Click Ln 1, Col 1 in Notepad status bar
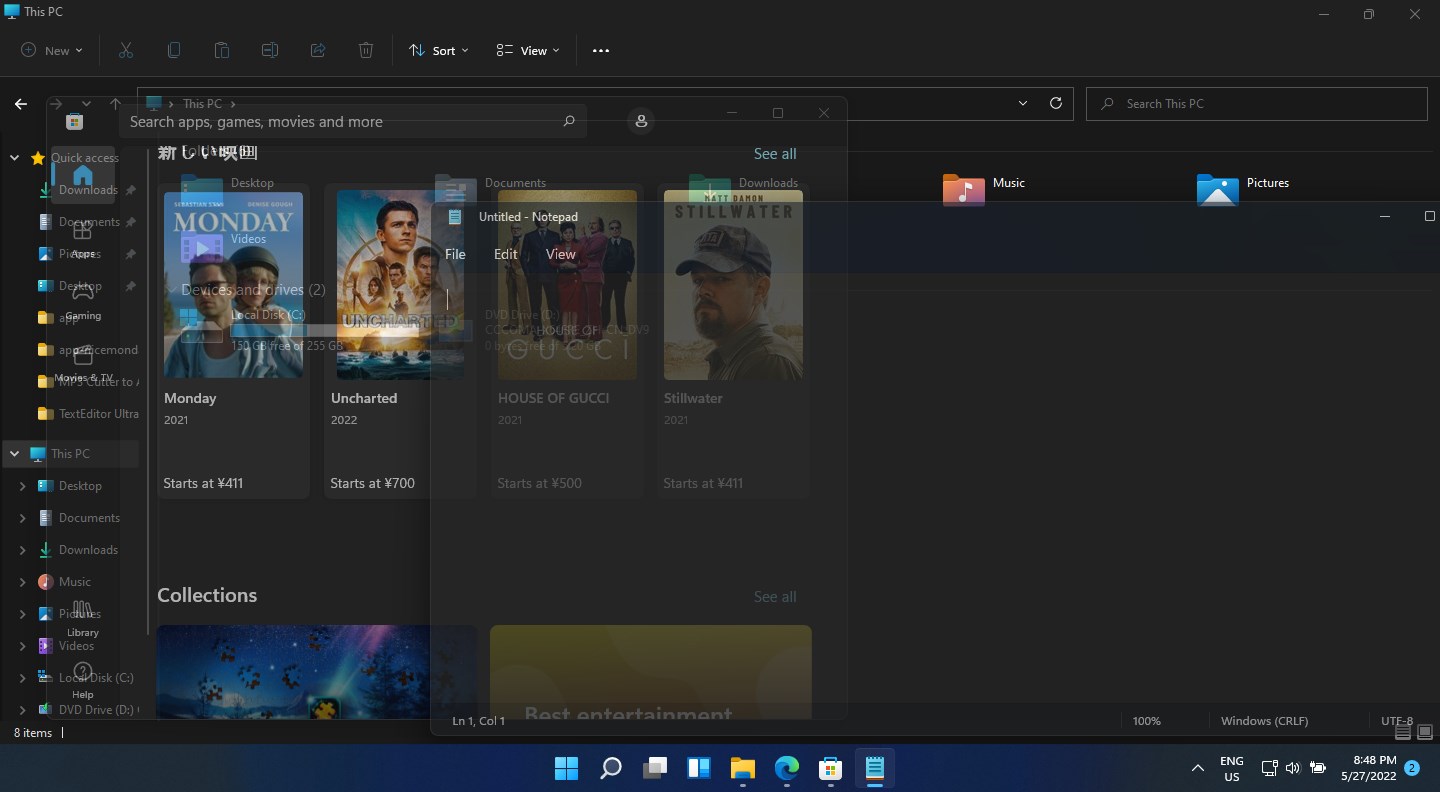Screen dimensions: 1440x792 479,721
